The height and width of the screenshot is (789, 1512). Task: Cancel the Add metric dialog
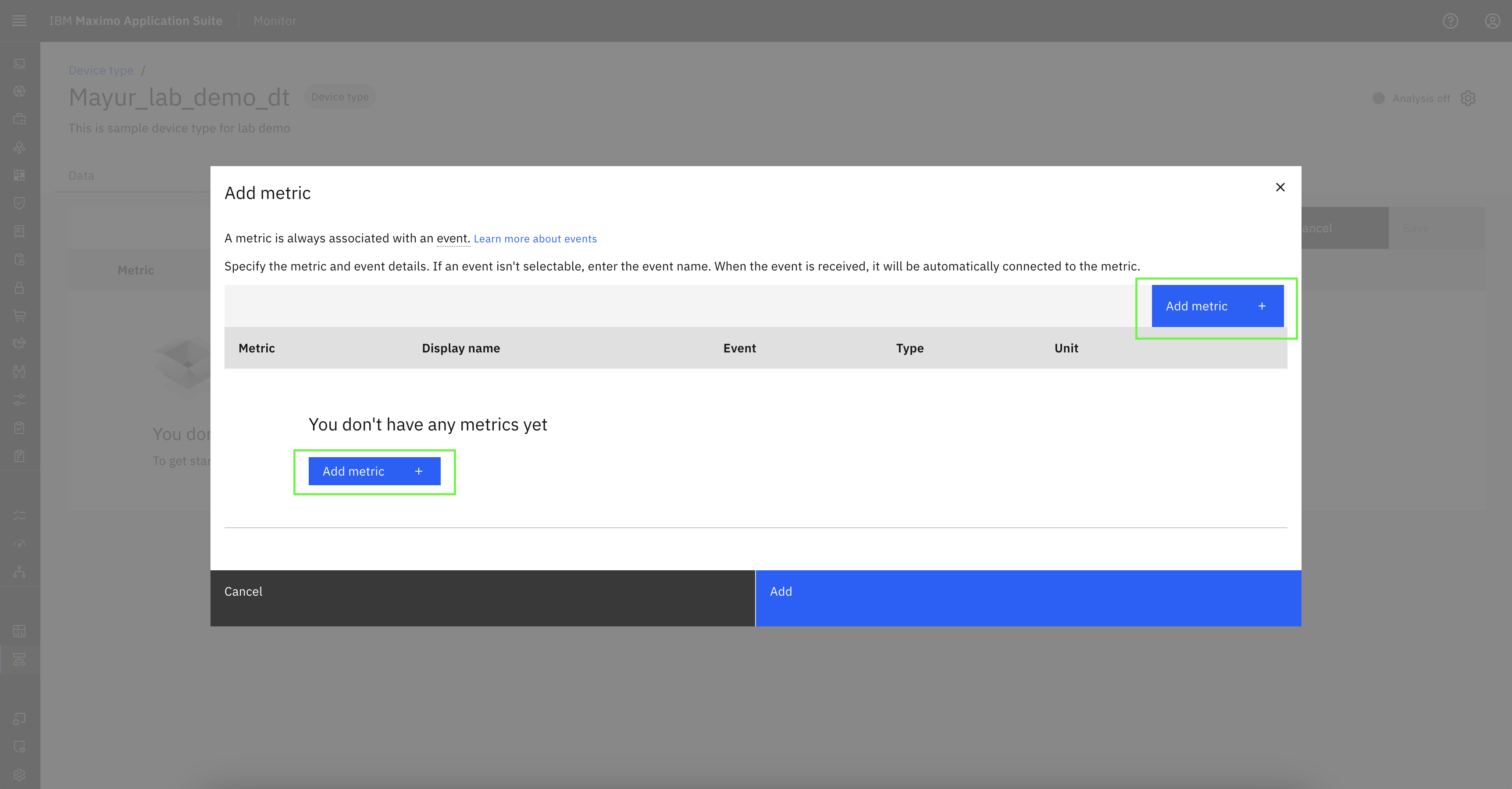pyautogui.click(x=482, y=598)
